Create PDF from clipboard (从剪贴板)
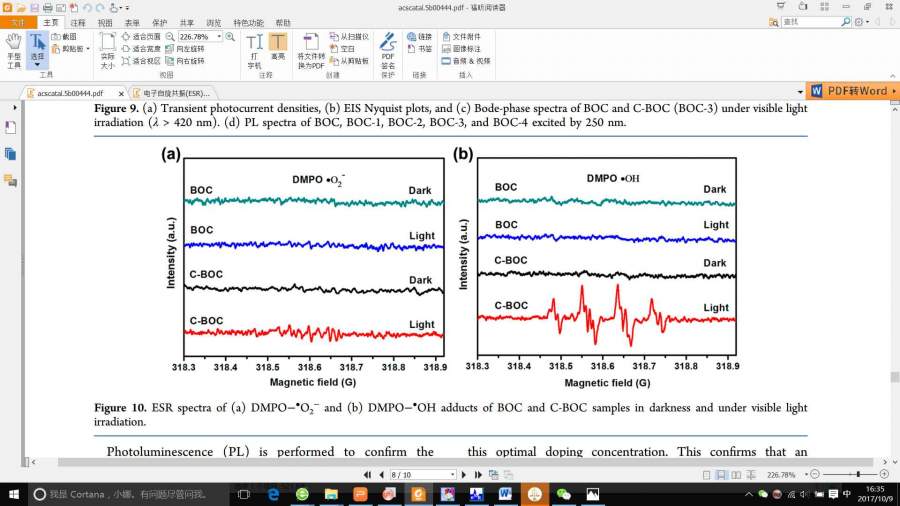Screen dimensions: 900x506 pyautogui.click(x=349, y=61)
